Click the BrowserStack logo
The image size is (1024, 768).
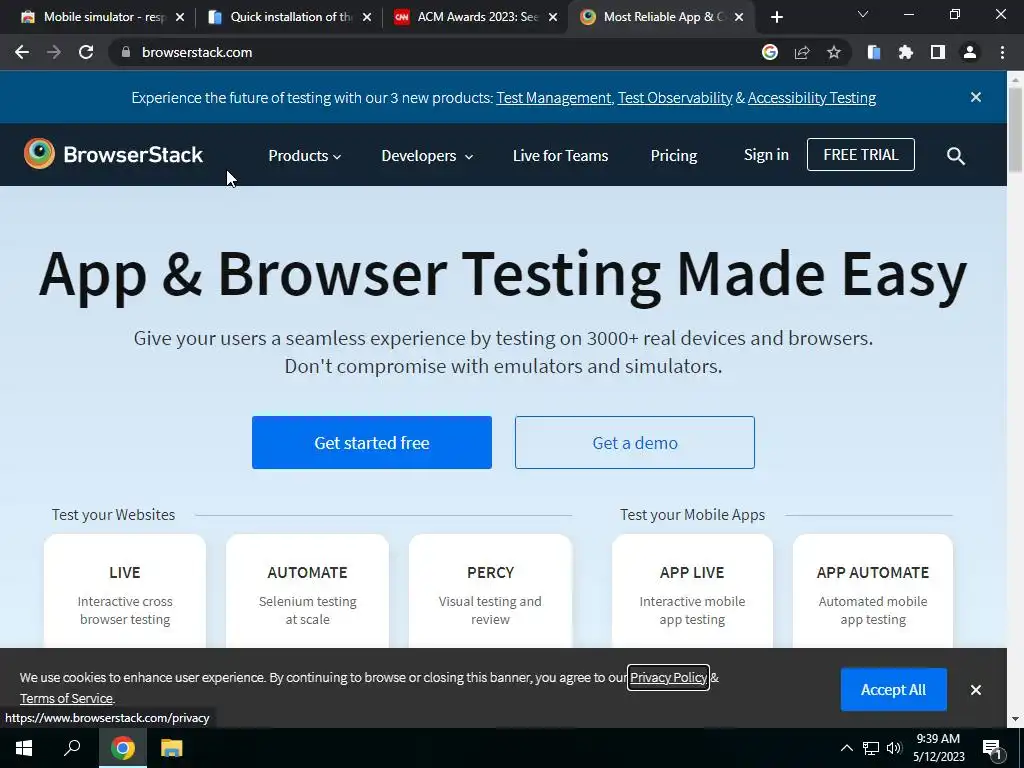[x=114, y=154]
